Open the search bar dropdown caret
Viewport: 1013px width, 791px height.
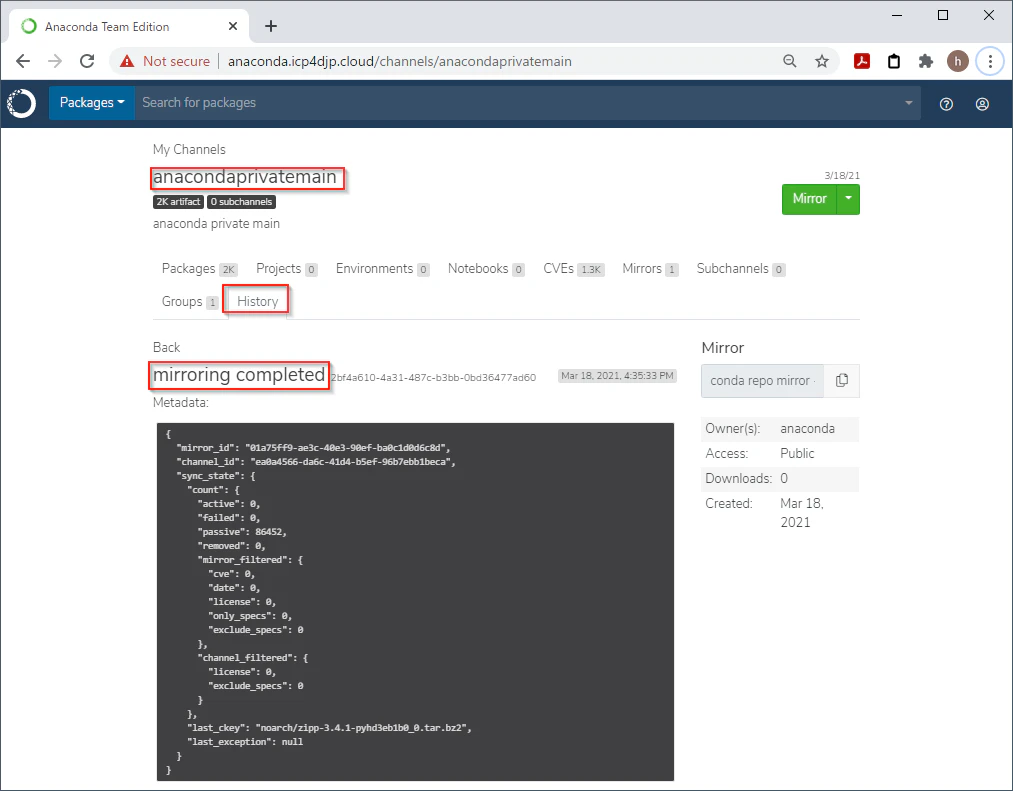pos(908,103)
